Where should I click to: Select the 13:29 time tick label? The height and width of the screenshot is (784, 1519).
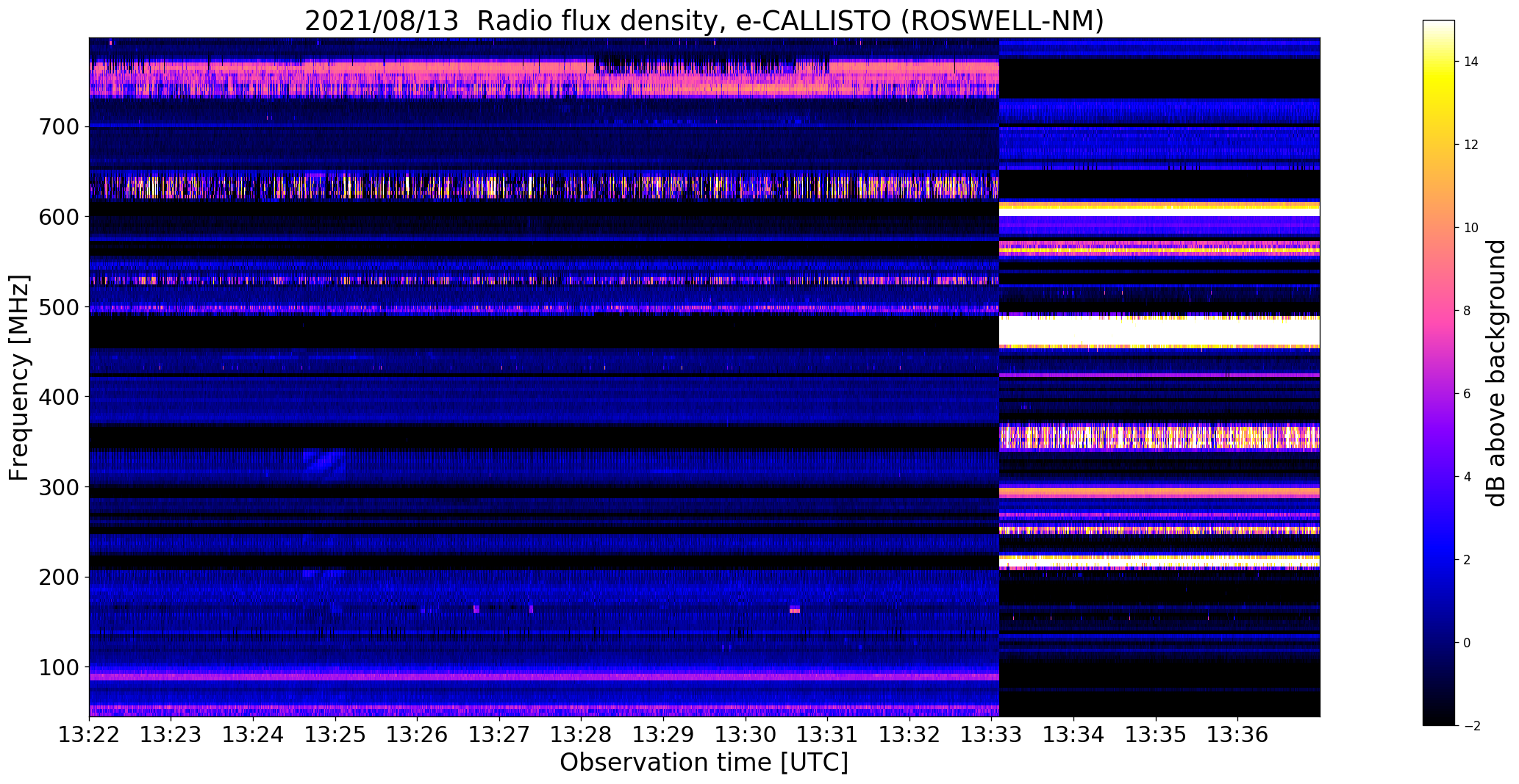coord(663,734)
